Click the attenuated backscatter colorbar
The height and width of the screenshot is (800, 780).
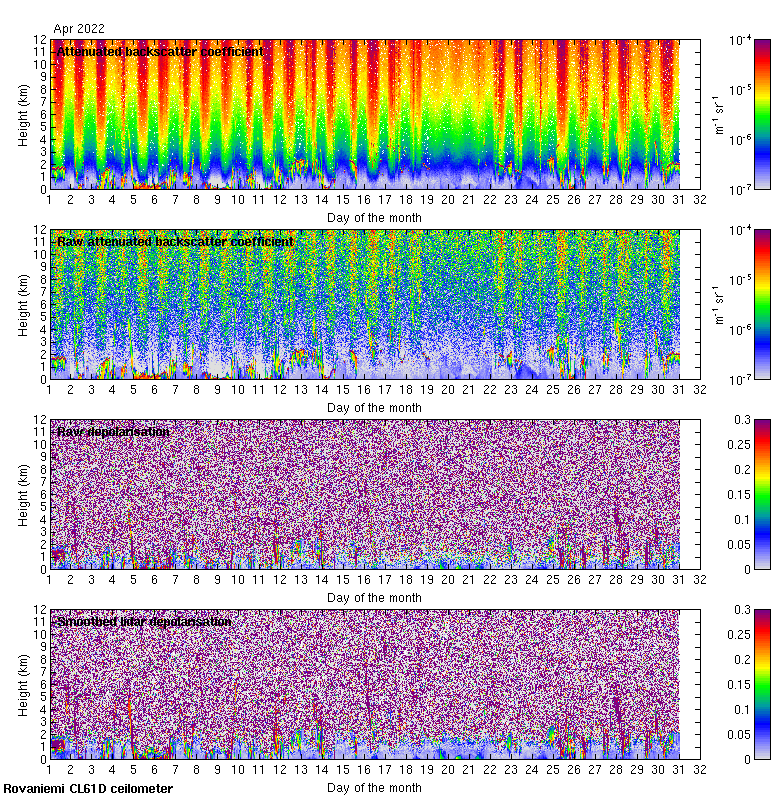[762, 114]
